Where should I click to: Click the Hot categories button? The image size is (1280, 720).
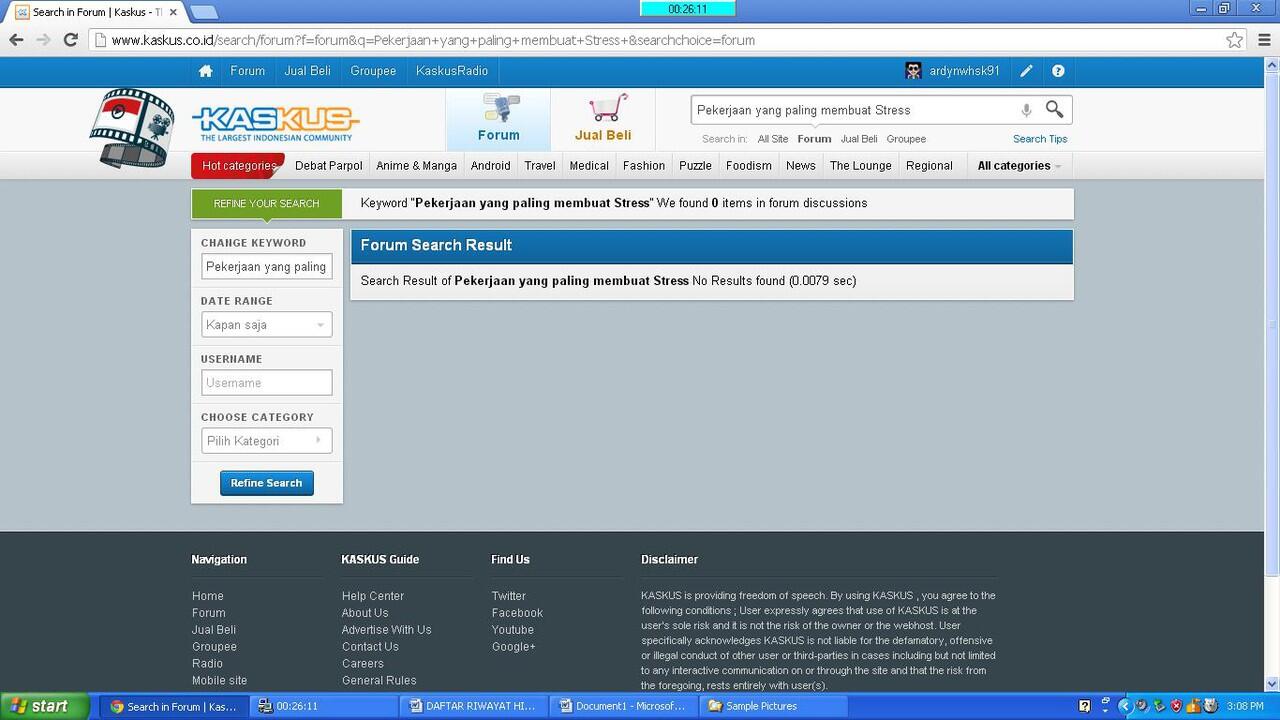click(x=238, y=166)
